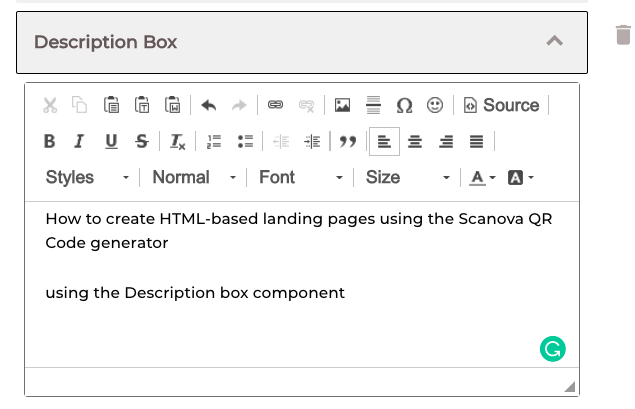Click Paste as plain text icon
The width and height of the screenshot is (635, 409).
pyautogui.click(x=142, y=105)
